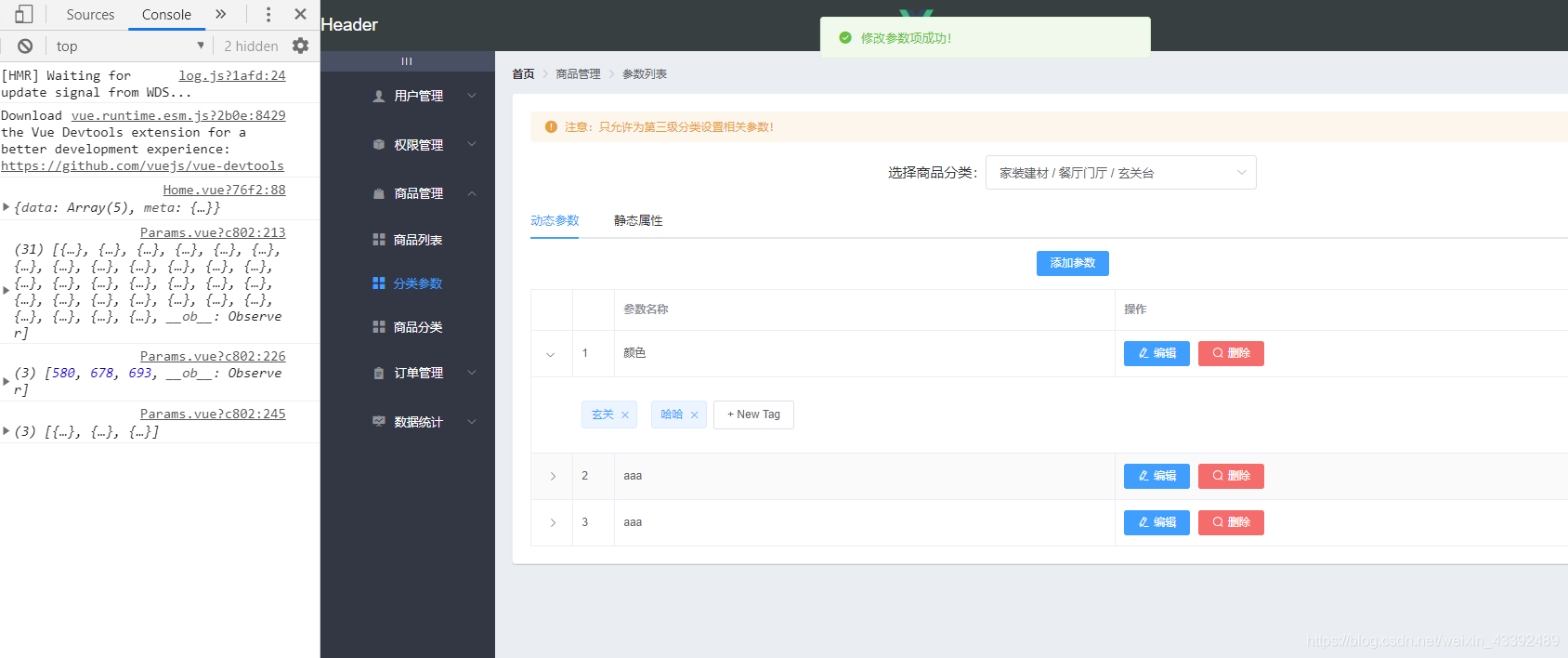This screenshot has height=658, width=1568.
Task: Expand the 数据统计 submenu
Action: [x=472, y=422]
